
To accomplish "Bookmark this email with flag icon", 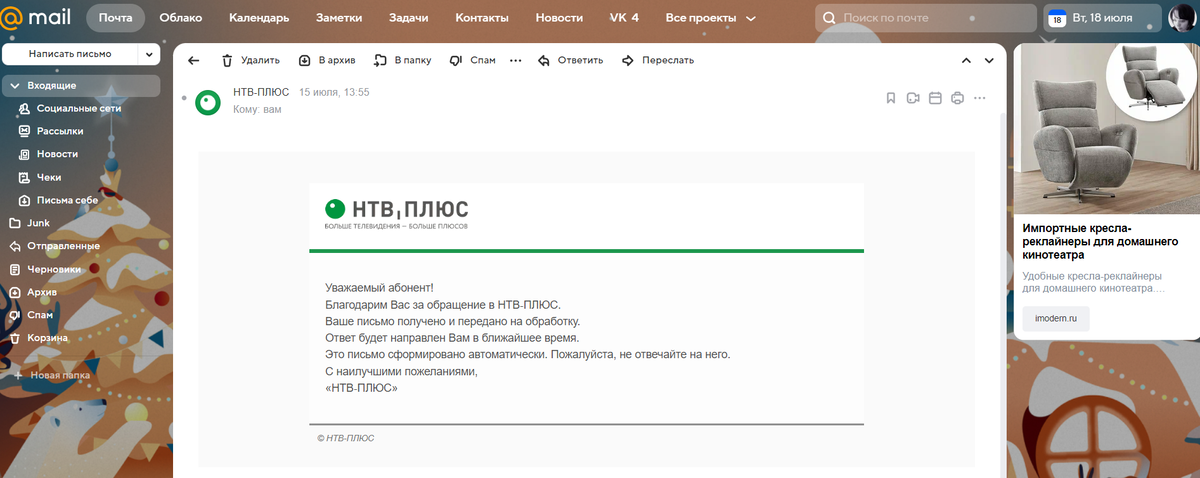I will (x=890, y=98).
